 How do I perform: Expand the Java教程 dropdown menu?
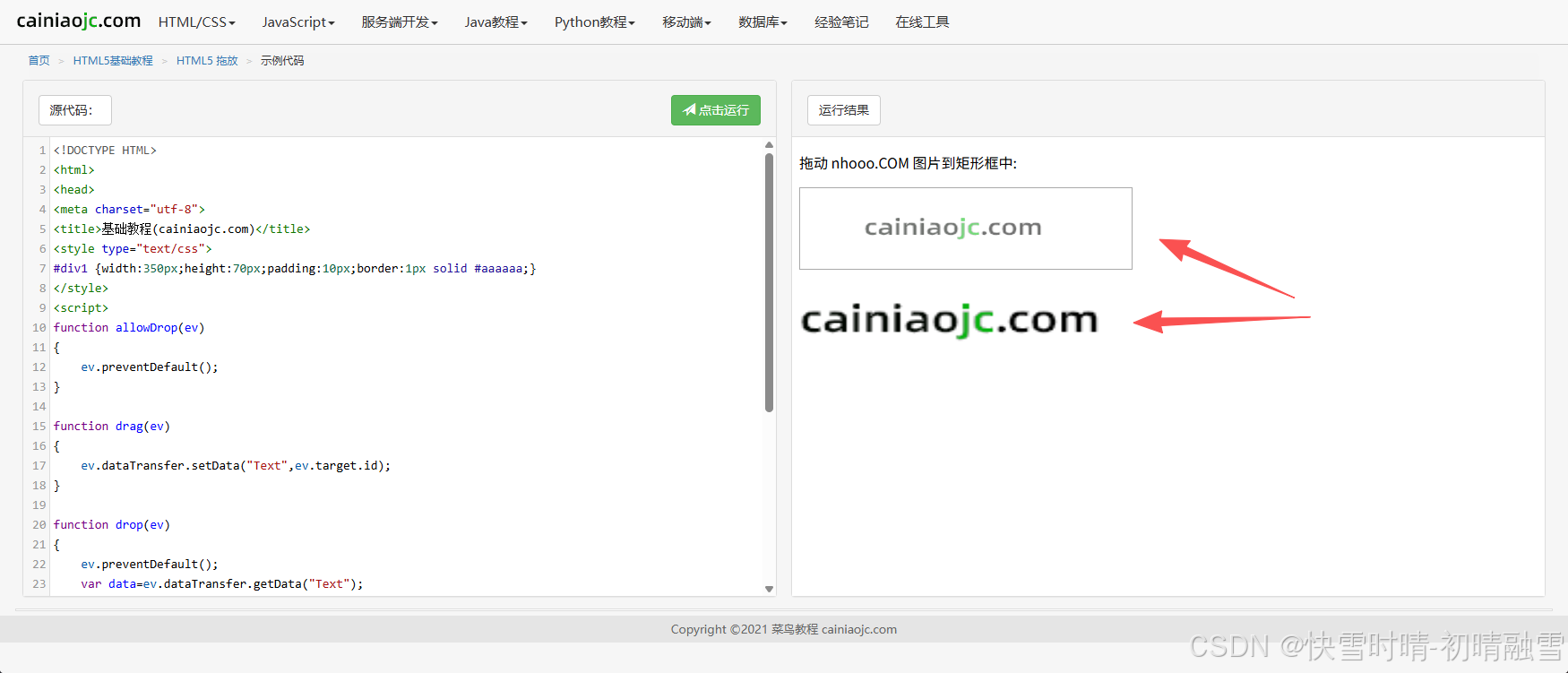(496, 22)
